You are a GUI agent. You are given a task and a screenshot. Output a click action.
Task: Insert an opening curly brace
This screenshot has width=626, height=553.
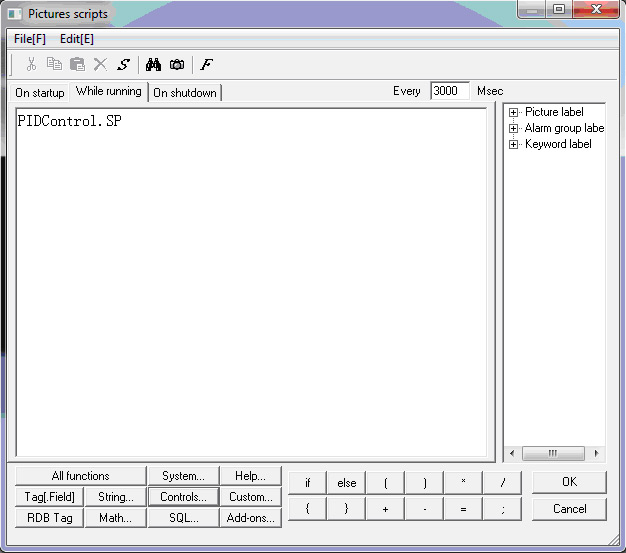pyautogui.click(x=307, y=509)
